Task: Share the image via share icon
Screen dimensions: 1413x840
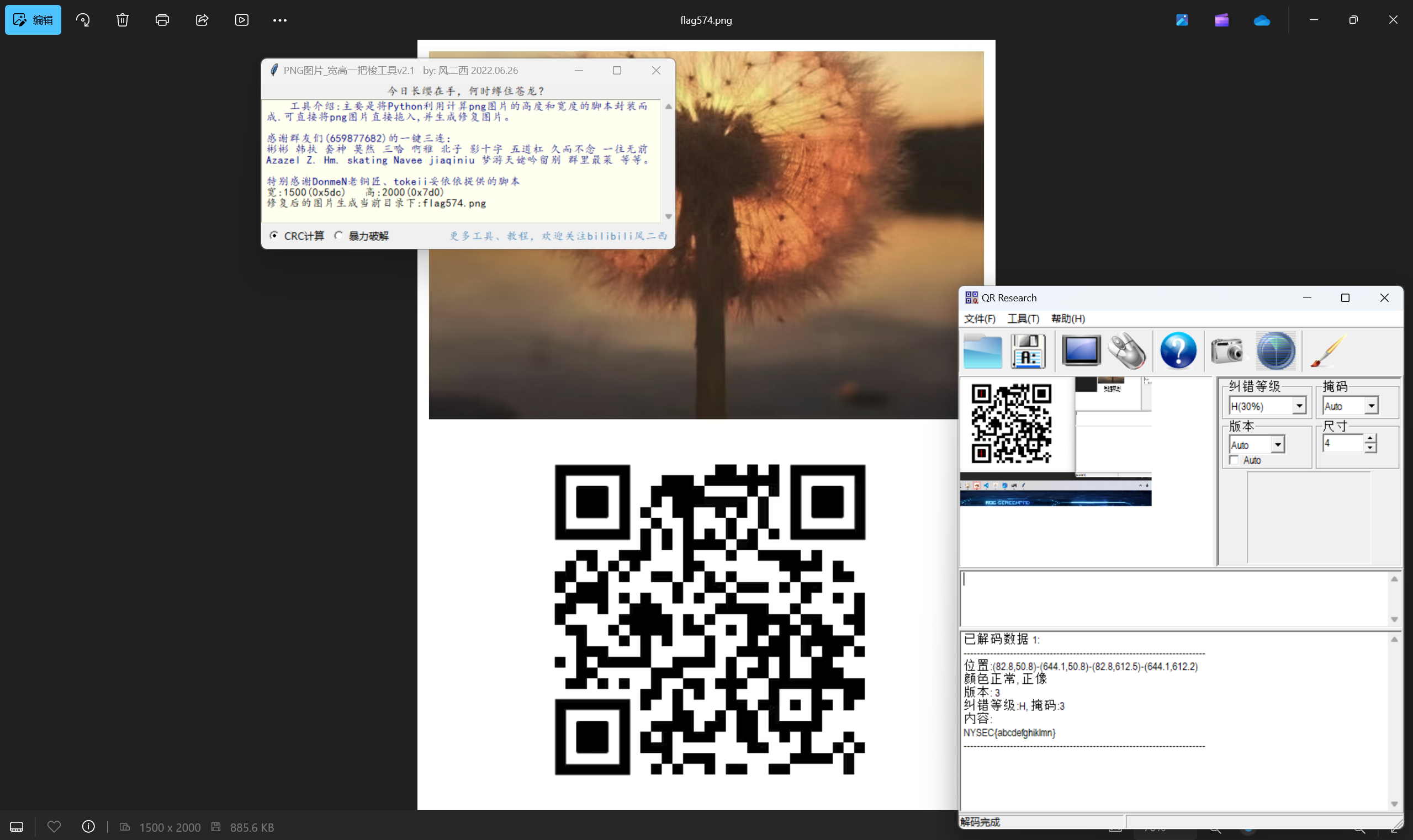Action: tap(202, 20)
